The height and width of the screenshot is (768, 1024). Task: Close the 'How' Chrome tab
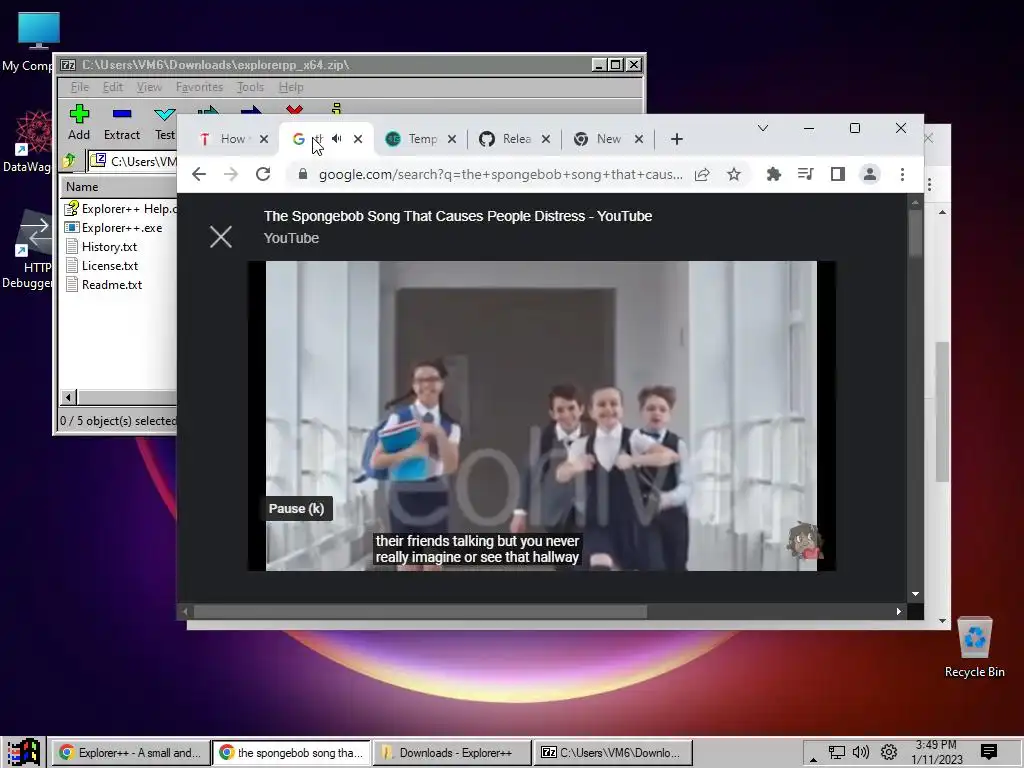(264, 138)
